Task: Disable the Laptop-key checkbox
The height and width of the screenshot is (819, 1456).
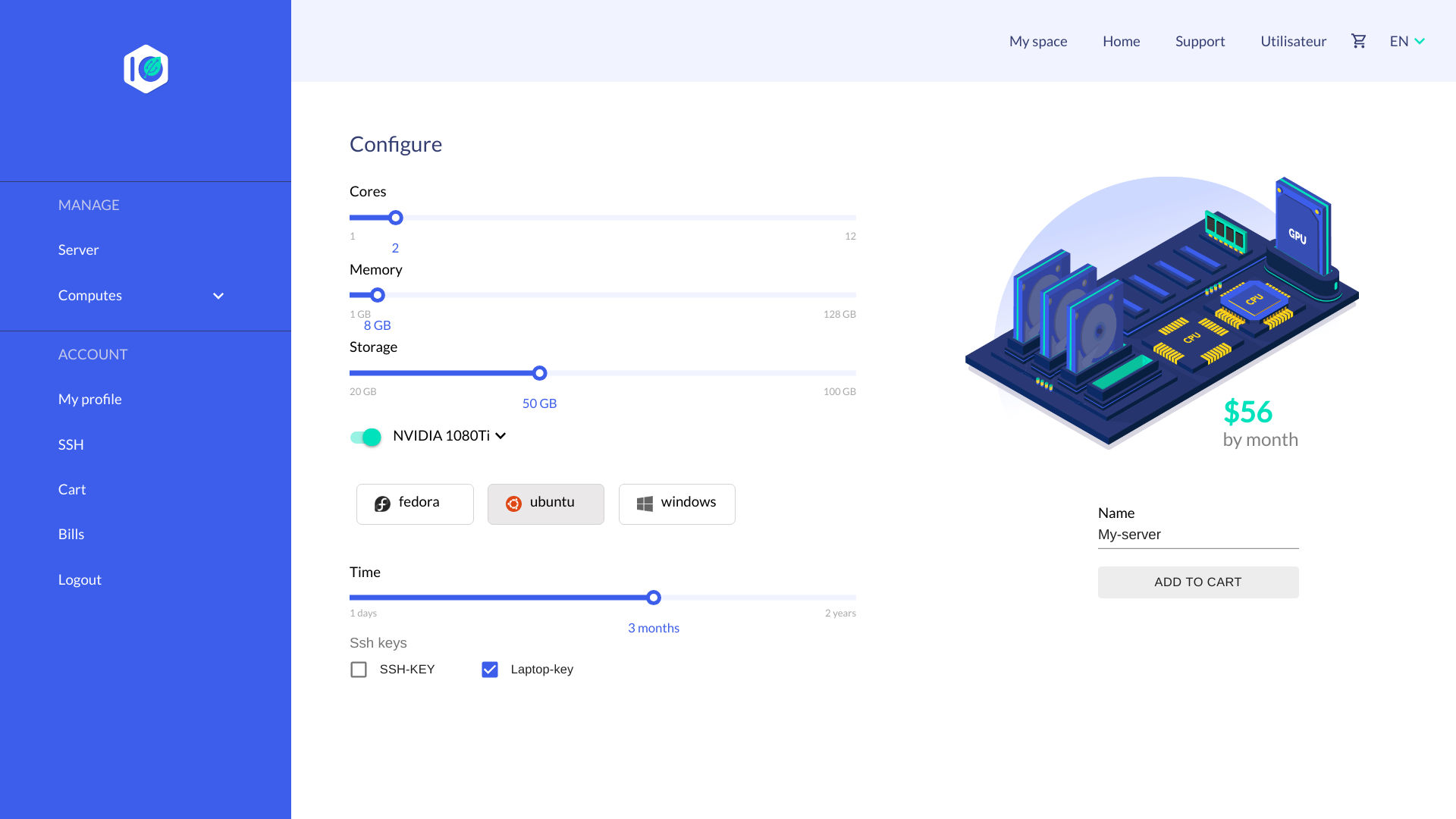Action: [x=489, y=669]
